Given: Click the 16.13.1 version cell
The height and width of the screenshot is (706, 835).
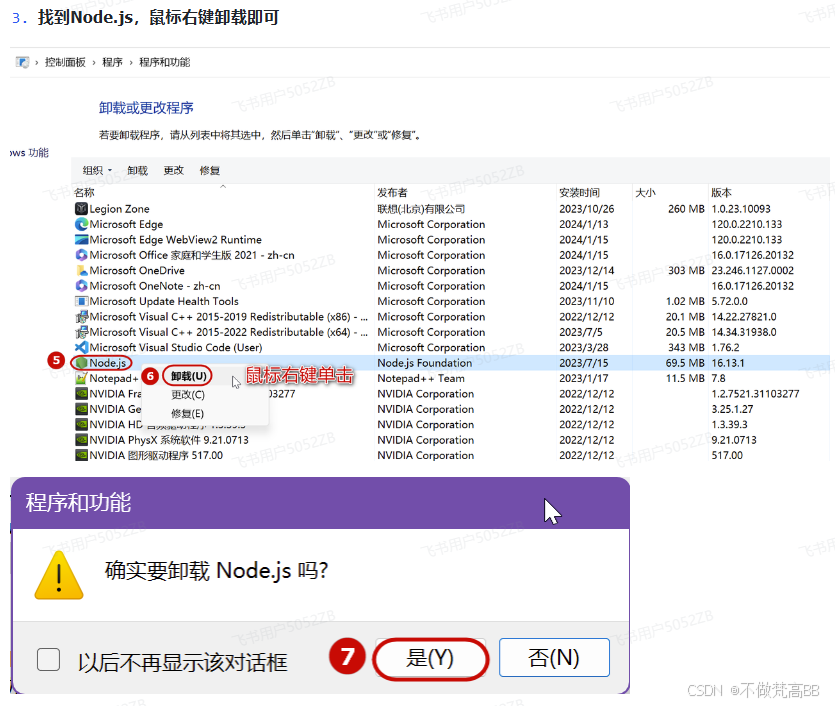Looking at the screenshot, I should [728, 363].
